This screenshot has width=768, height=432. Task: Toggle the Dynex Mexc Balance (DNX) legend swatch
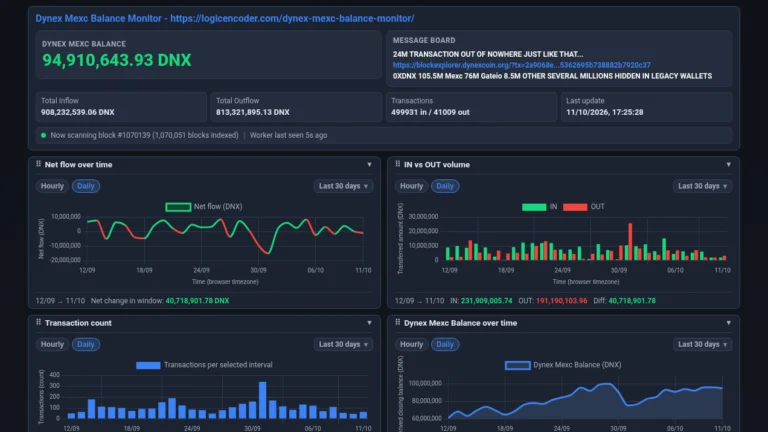[518, 365]
